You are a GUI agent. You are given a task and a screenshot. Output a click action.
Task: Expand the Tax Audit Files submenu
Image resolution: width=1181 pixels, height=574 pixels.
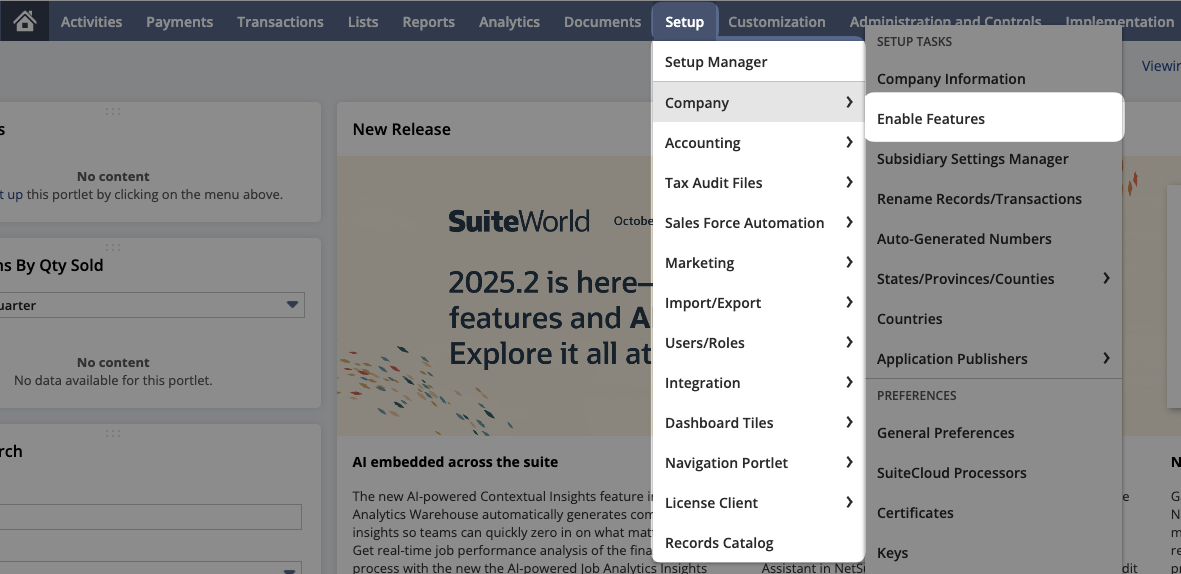pyautogui.click(x=758, y=182)
